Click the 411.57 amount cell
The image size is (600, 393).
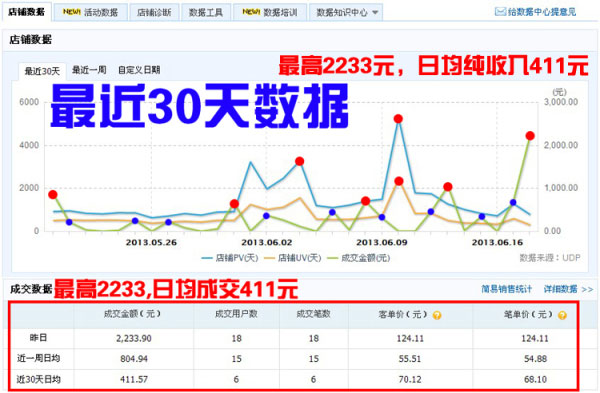pos(134,379)
